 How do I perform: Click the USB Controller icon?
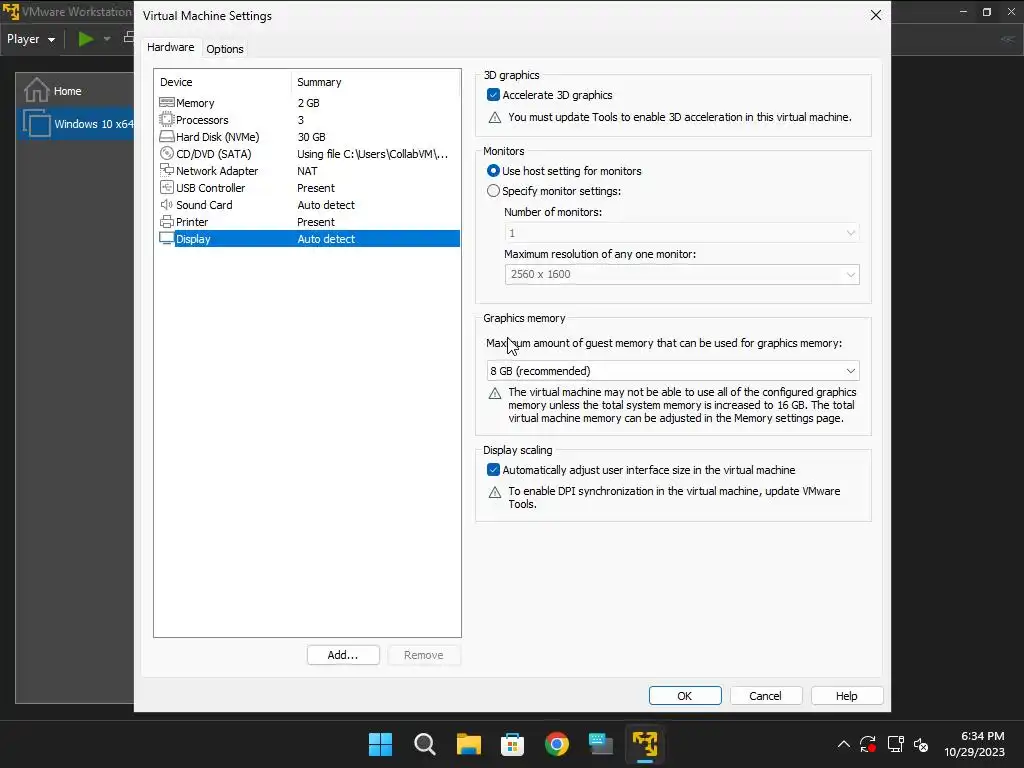167,187
